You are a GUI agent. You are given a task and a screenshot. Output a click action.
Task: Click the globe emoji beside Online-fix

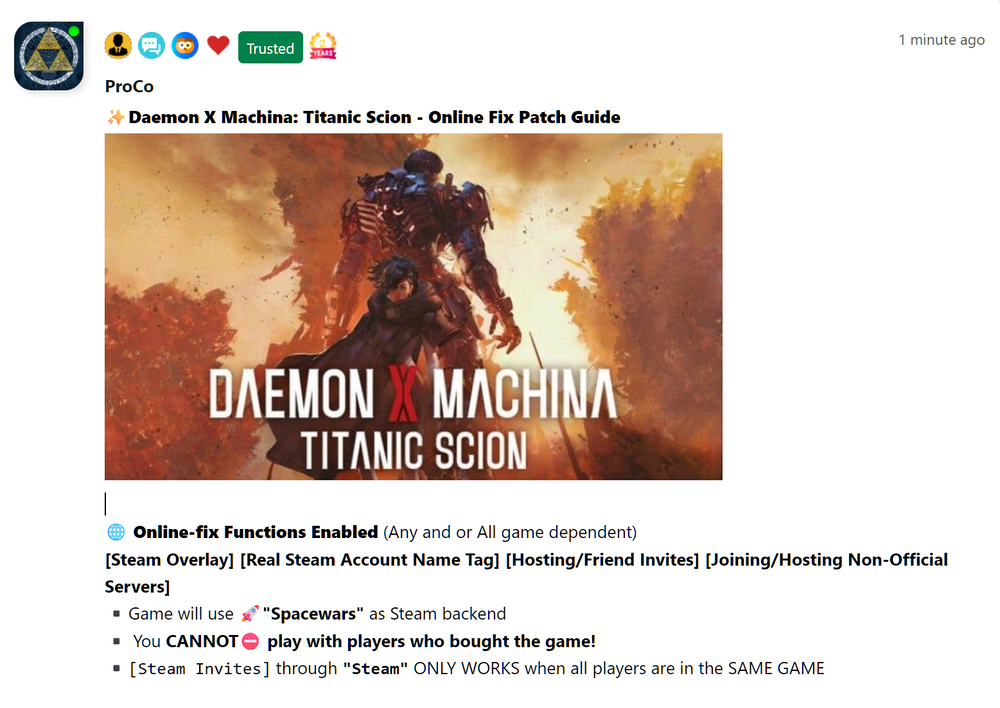[116, 531]
